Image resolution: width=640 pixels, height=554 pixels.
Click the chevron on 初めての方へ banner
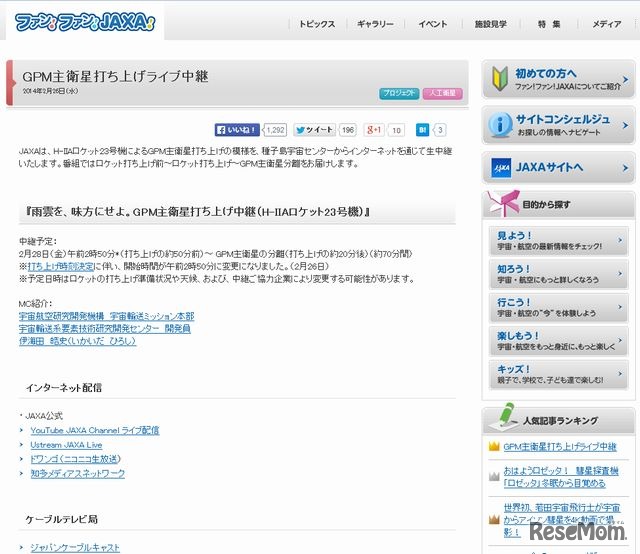tap(625, 79)
